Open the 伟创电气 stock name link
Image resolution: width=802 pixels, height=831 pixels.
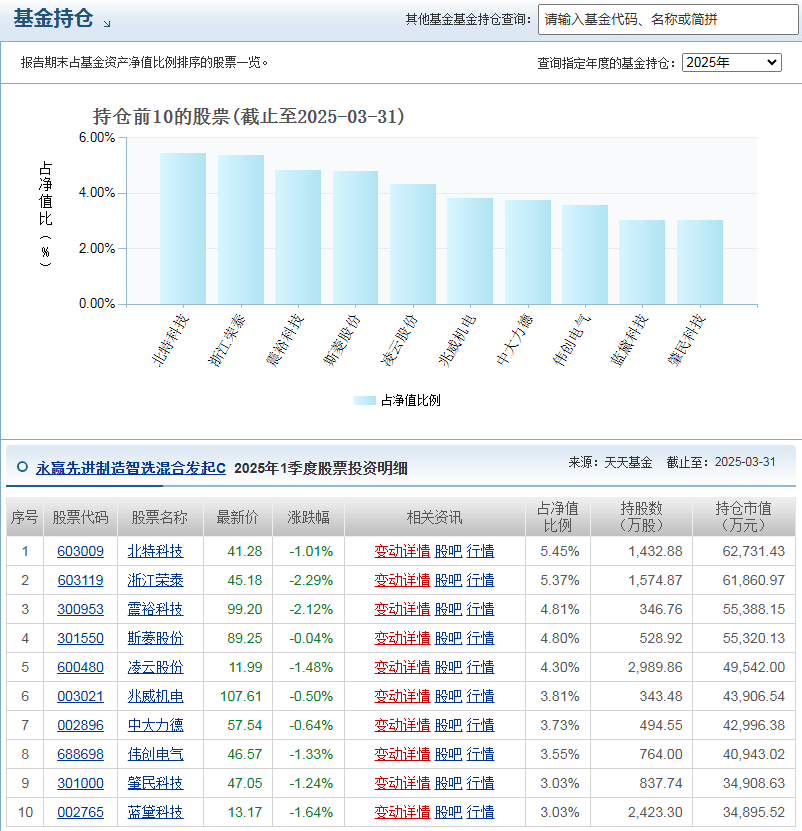click(x=155, y=754)
